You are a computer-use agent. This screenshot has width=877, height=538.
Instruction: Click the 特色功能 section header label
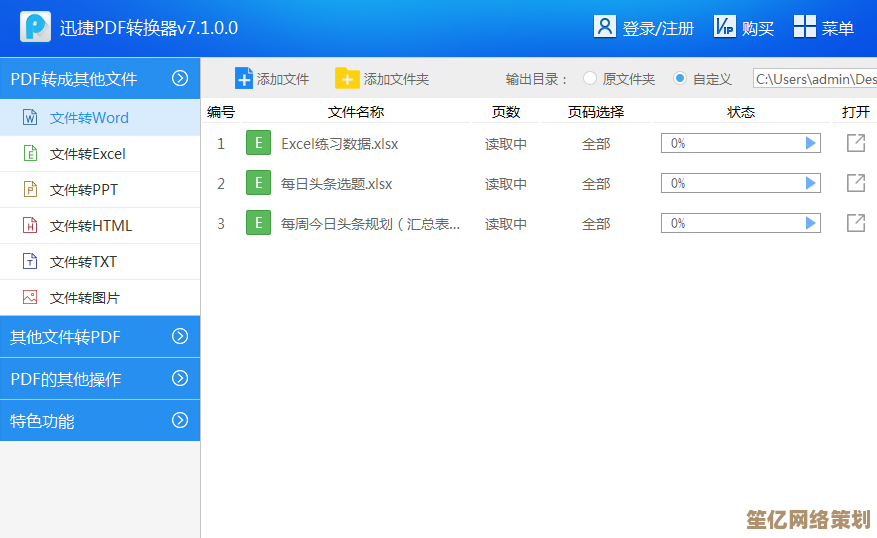pos(42,421)
